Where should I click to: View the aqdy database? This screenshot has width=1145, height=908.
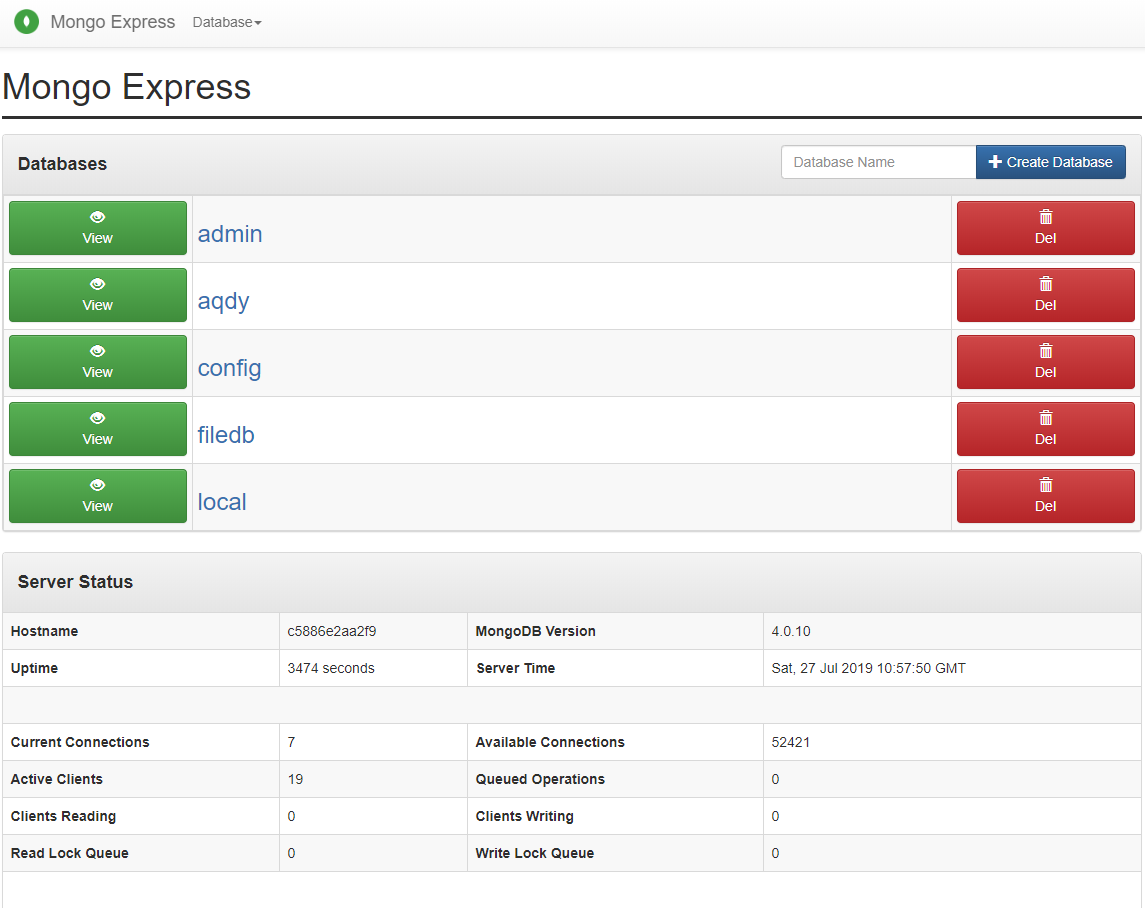pyautogui.click(x=98, y=295)
